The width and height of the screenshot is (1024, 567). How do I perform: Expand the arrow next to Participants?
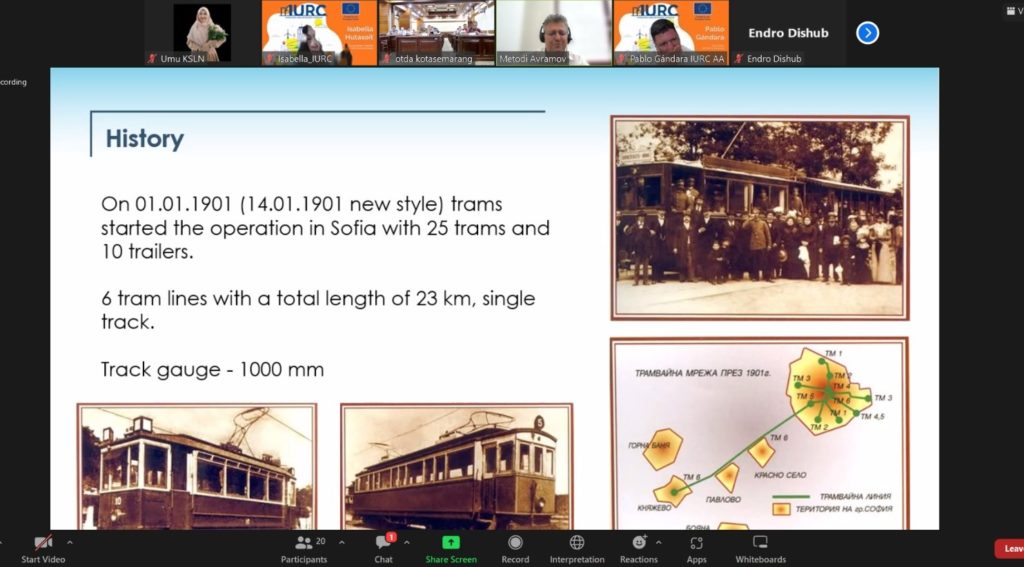[x=342, y=542]
